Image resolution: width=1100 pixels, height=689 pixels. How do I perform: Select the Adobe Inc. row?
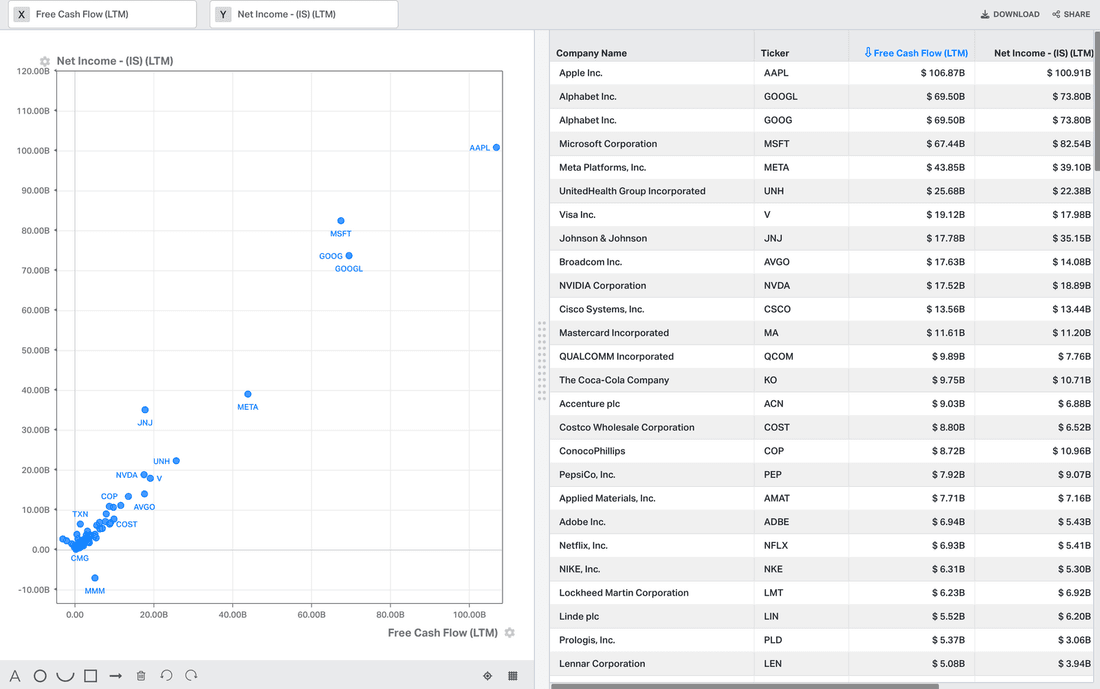(822, 522)
